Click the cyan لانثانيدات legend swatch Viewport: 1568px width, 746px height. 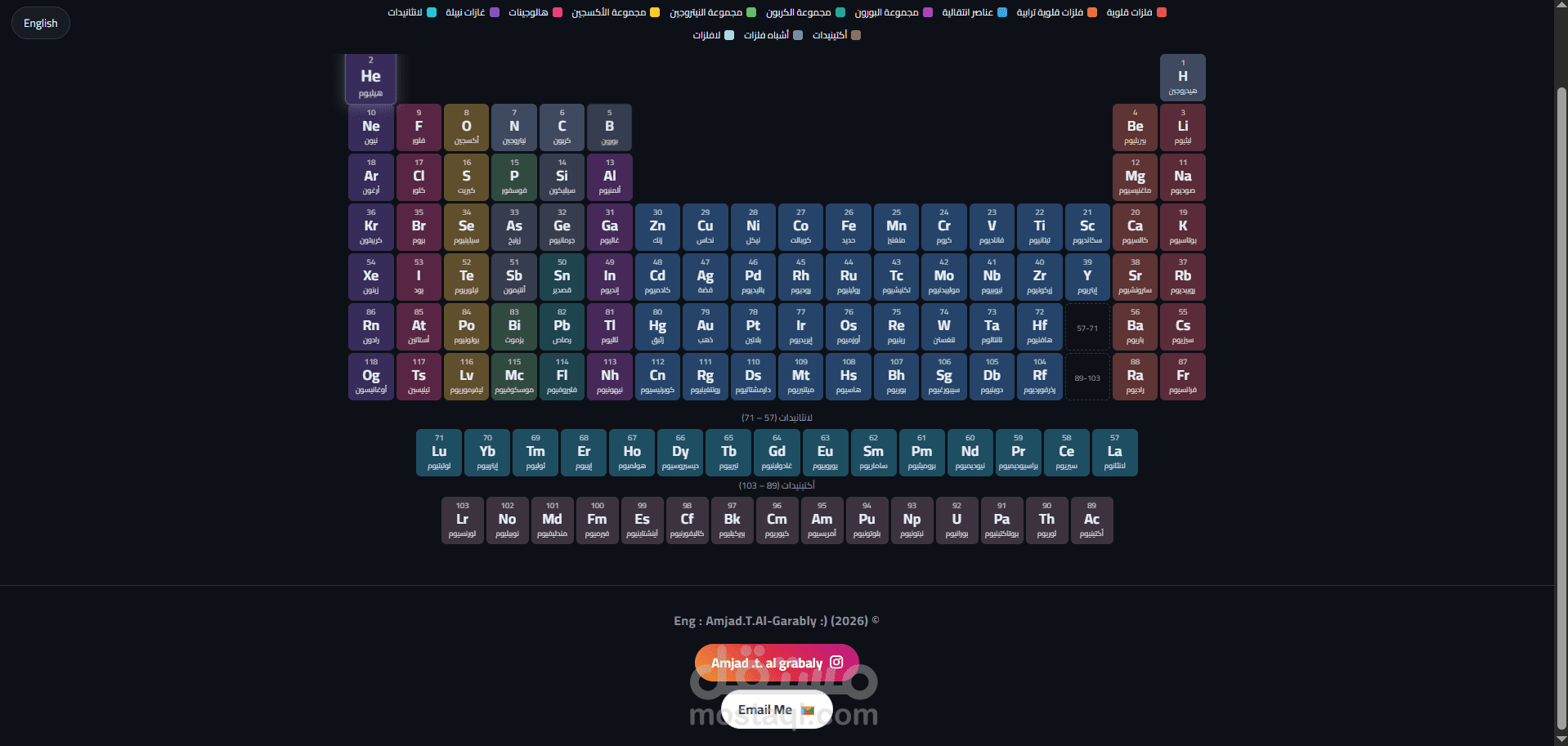click(x=432, y=12)
